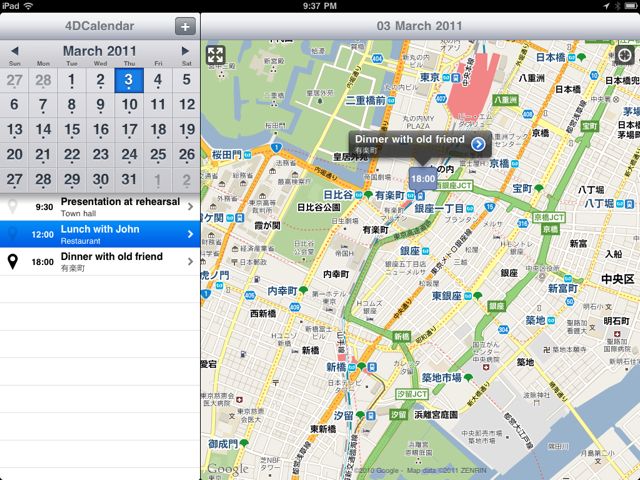
Task: Open Dinner with old friend list chevron
Action: [x=190, y=262]
